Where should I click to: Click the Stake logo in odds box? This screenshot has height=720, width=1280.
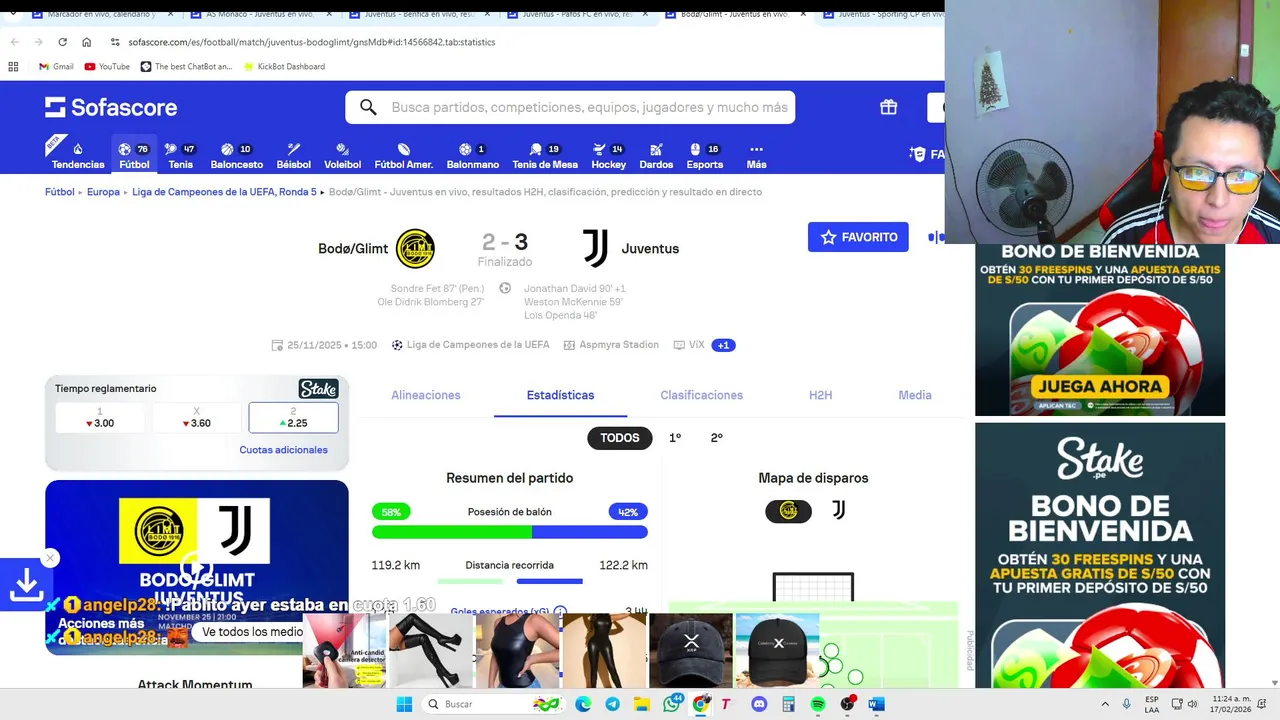click(x=318, y=389)
